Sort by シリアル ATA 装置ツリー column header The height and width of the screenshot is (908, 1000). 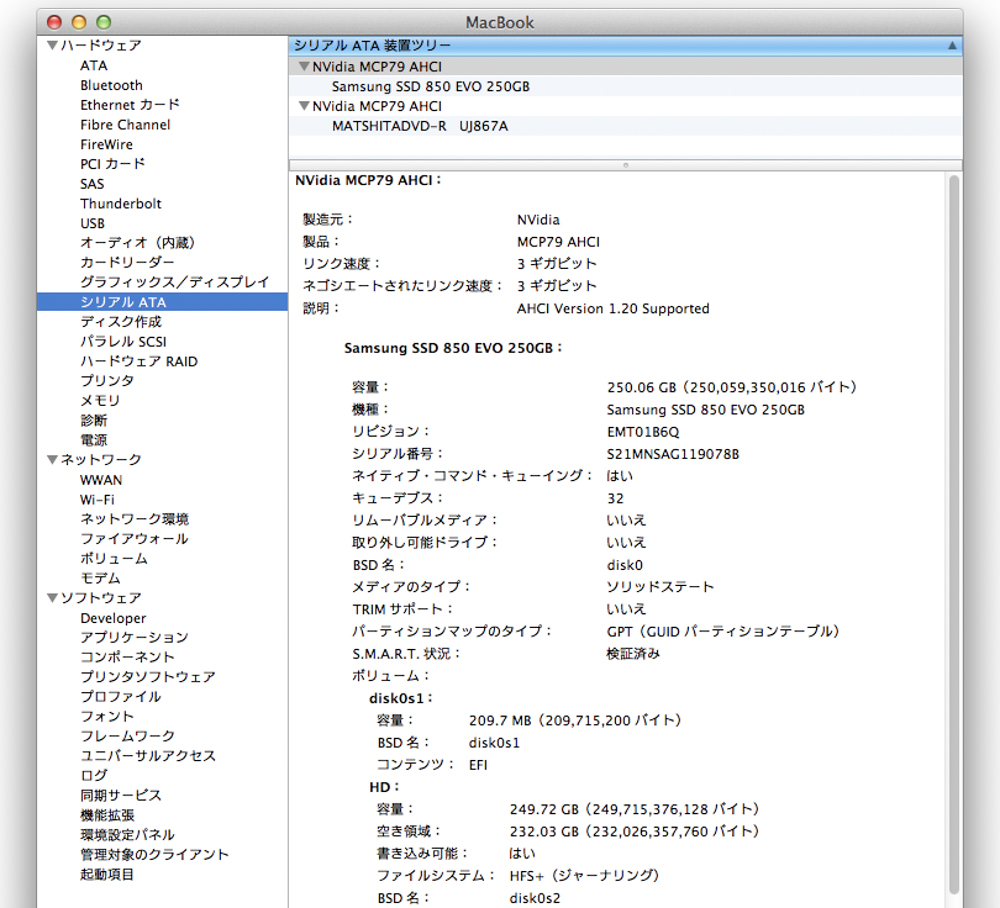pyautogui.click(x=625, y=45)
